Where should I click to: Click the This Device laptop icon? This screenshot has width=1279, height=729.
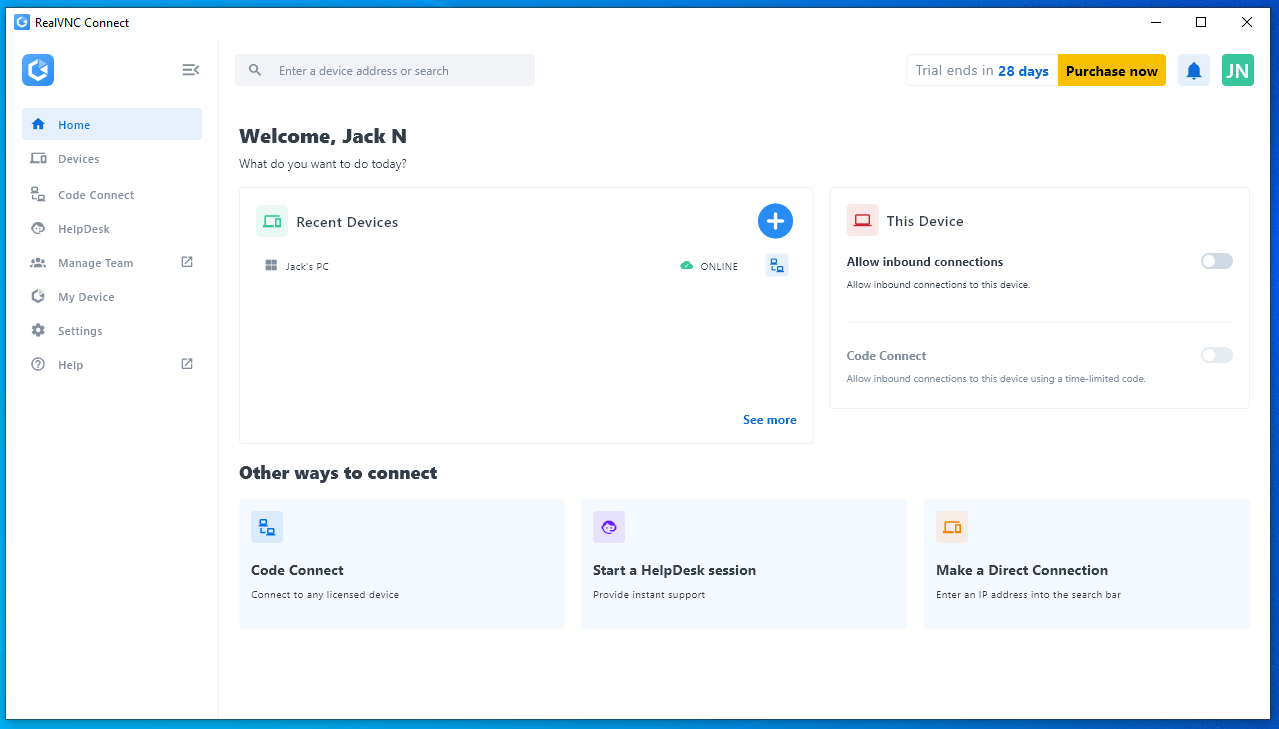[x=863, y=221]
